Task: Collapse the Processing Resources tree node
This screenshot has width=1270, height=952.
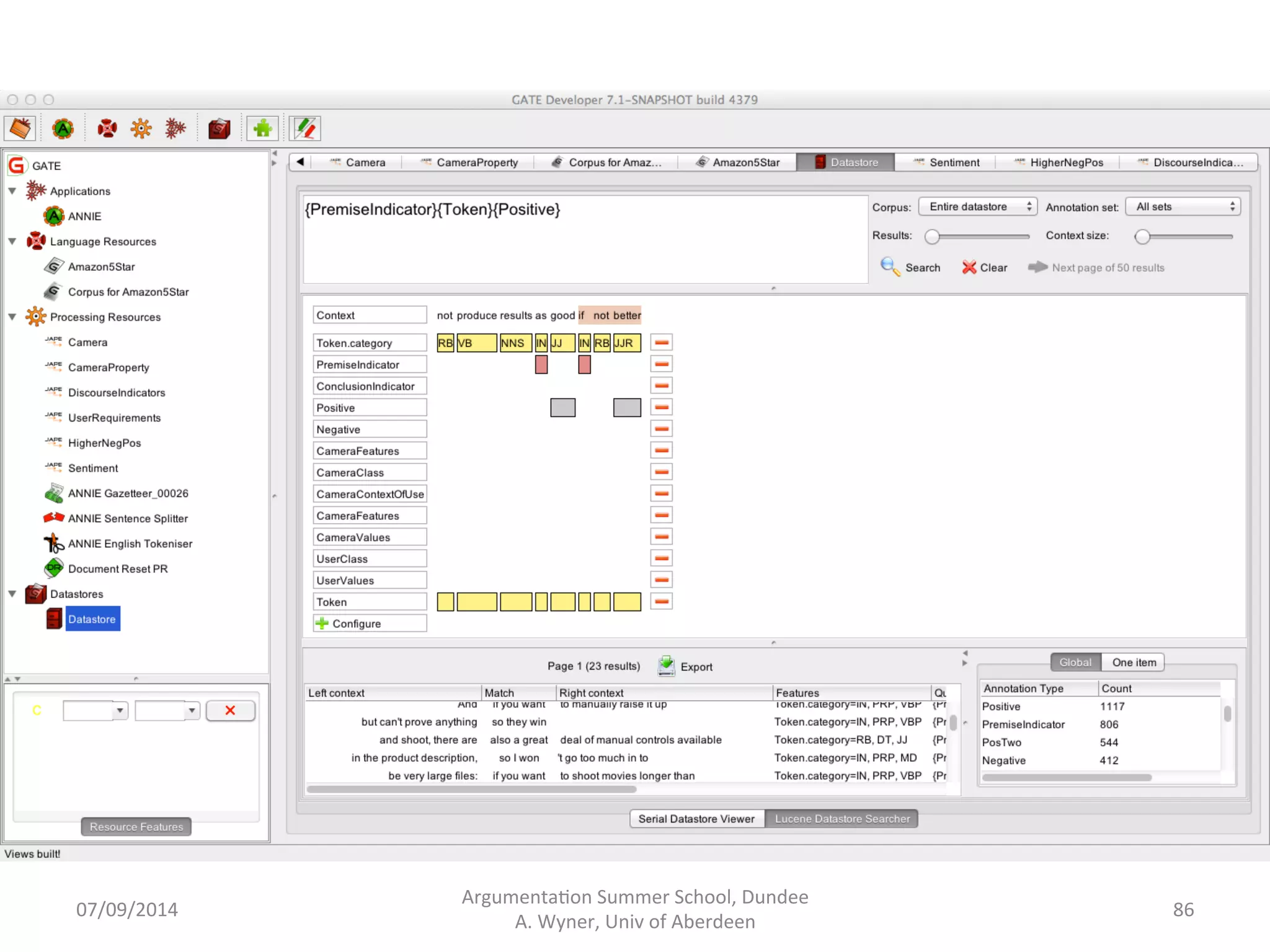Action: [x=12, y=317]
